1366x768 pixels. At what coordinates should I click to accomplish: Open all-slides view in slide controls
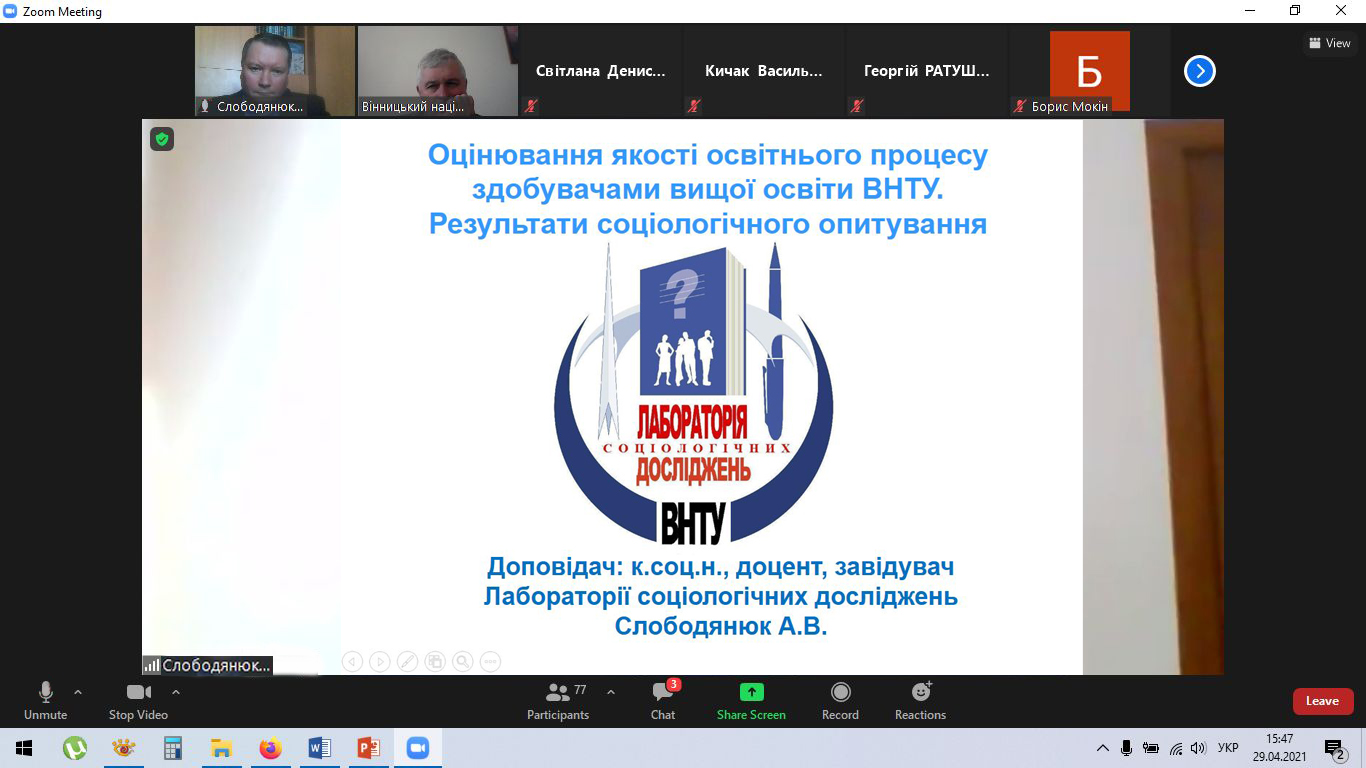(x=435, y=661)
